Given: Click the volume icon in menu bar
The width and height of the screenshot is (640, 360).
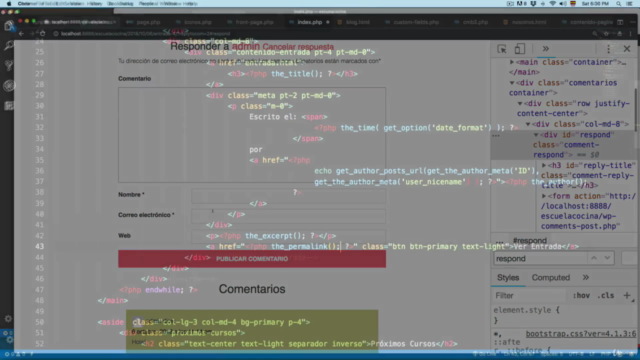Looking at the screenshot, I should (x=562, y=4).
